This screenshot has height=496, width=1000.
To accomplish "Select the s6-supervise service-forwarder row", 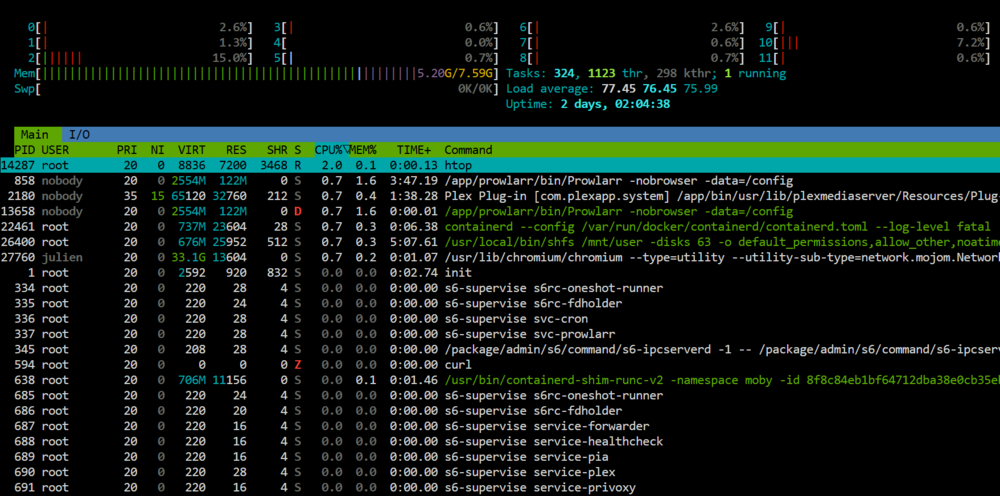I will [x=500, y=426].
